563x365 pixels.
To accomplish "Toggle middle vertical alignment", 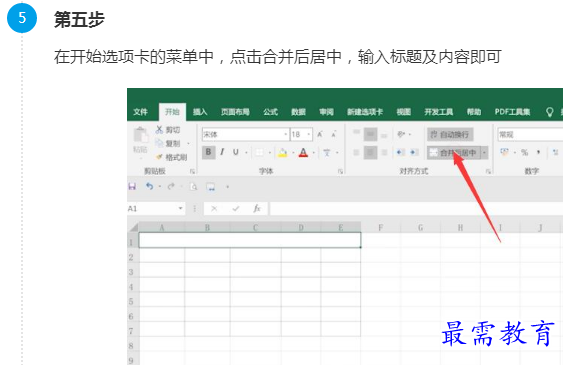I will pyautogui.click(x=370, y=134).
